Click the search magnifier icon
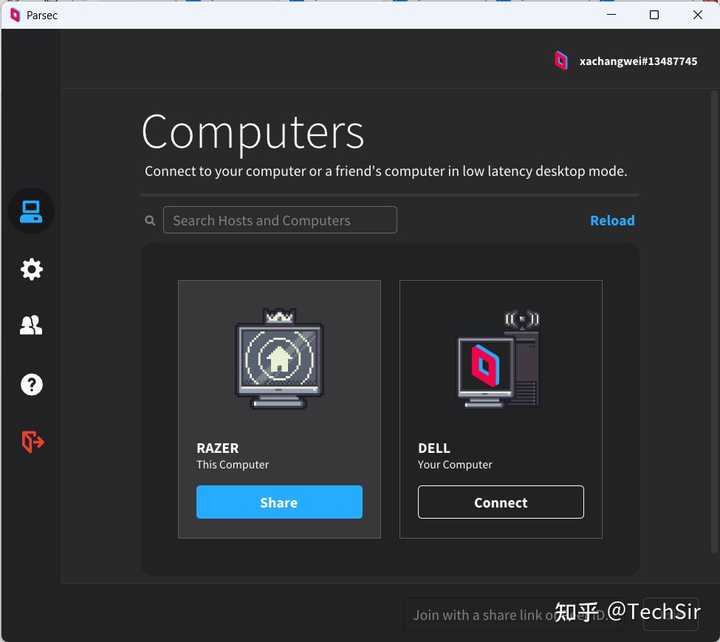This screenshot has width=720, height=642. point(150,221)
